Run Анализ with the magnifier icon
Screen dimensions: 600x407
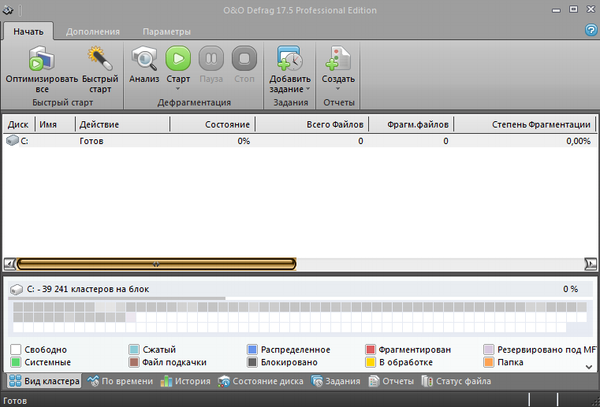(144, 58)
